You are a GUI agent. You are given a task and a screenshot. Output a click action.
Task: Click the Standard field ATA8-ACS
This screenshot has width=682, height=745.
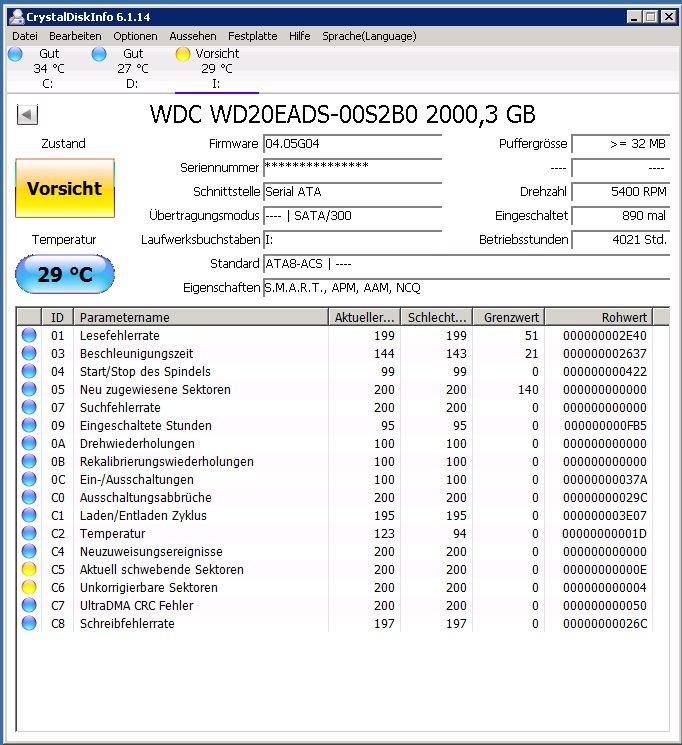point(466,264)
